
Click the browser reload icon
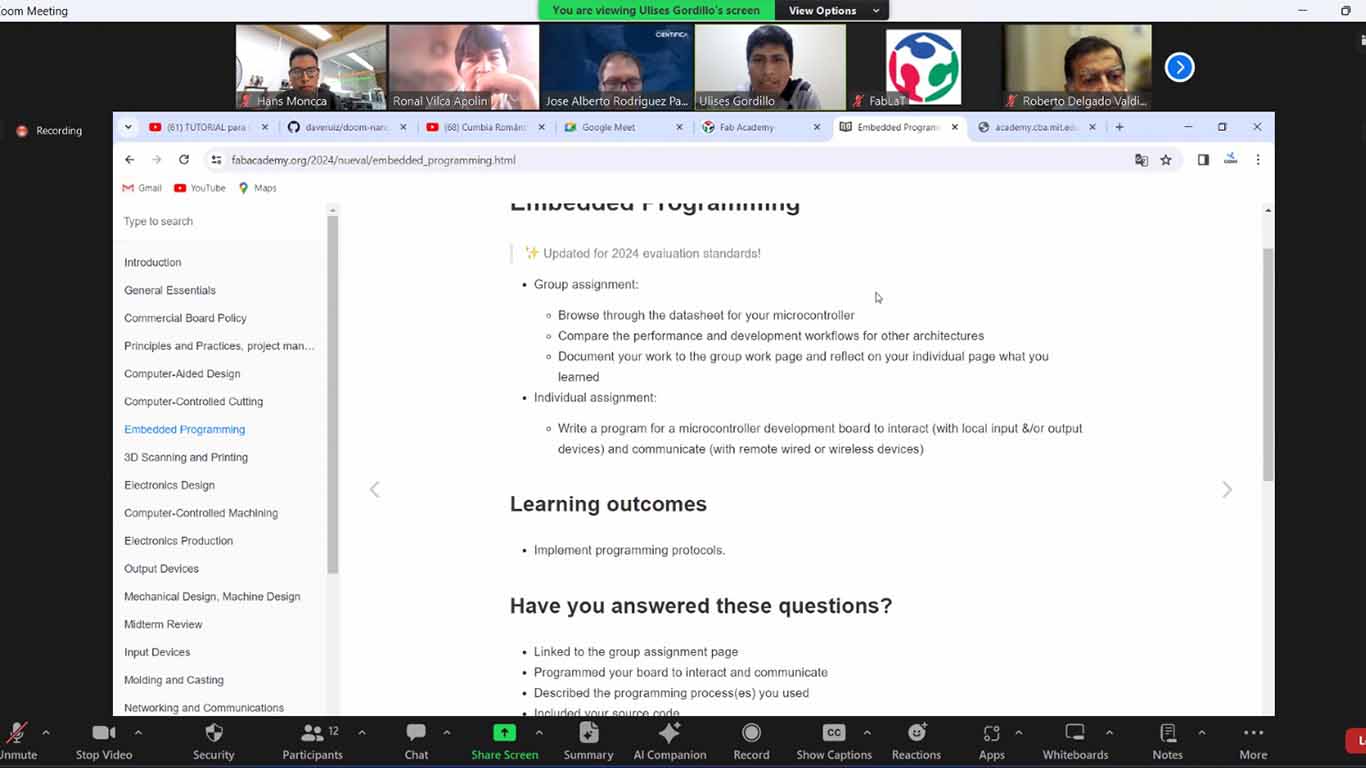[x=184, y=160]
